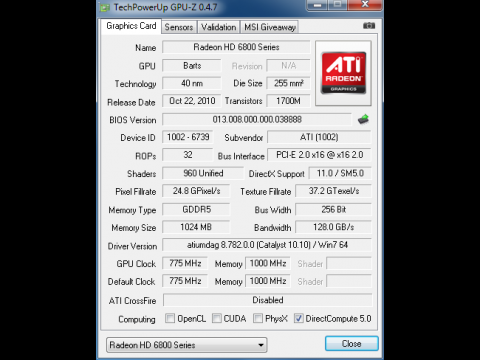Close GPU-Z with the title bar X
480x360 pixels.
pyautogui.click(x=365, y=5)
